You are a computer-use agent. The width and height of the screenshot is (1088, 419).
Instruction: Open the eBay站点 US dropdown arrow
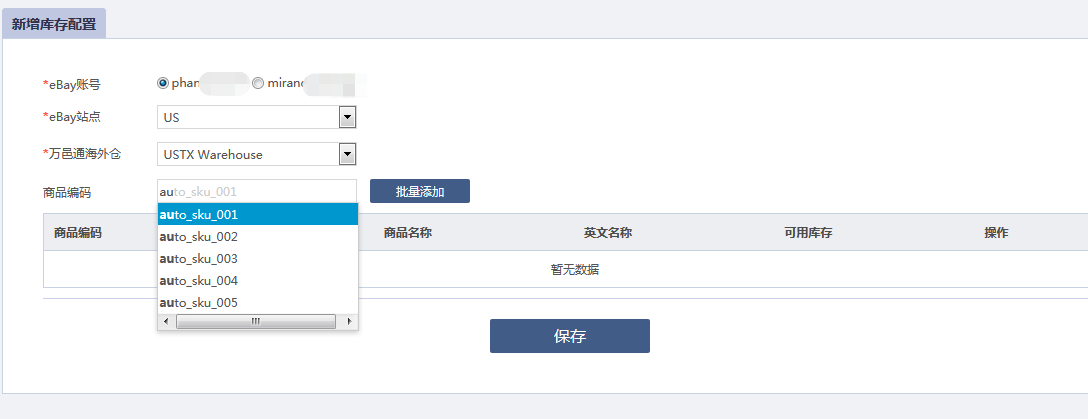click(x=347, y=117)
